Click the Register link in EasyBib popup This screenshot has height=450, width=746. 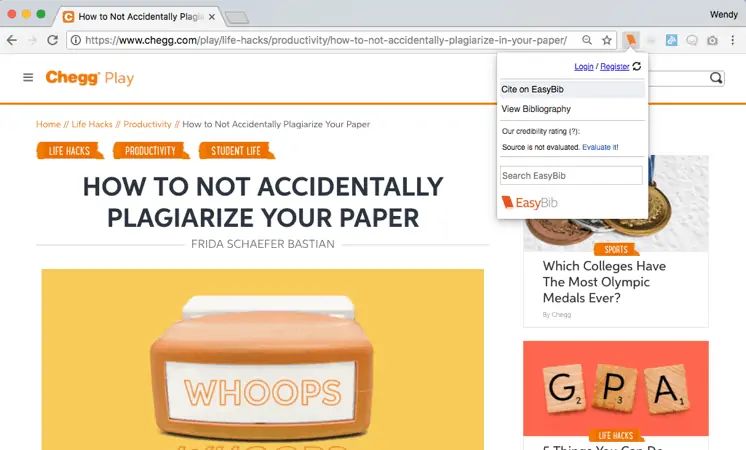coord(615,67)
